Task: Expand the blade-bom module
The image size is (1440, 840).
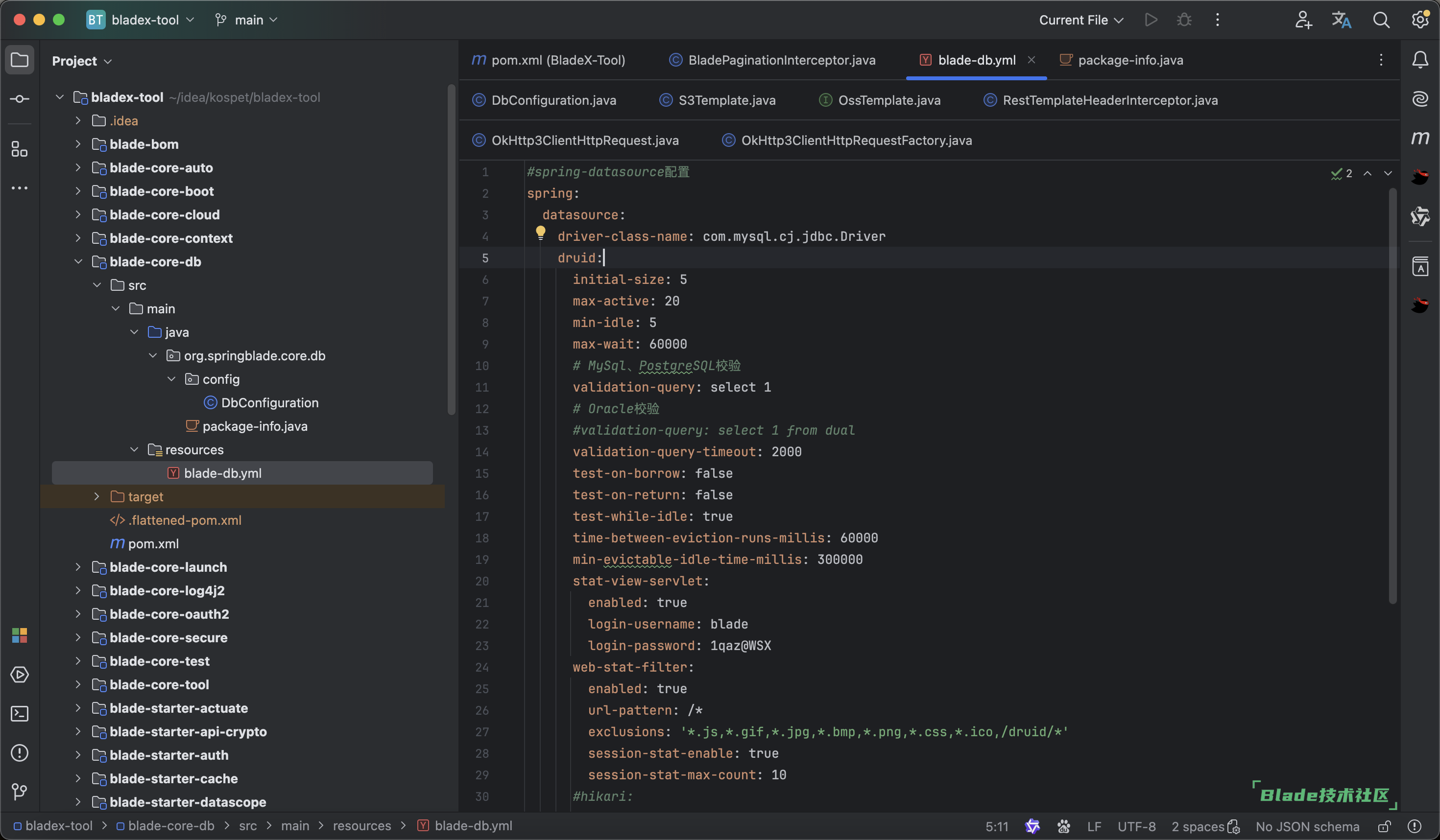Action: (x=78, y=144)
